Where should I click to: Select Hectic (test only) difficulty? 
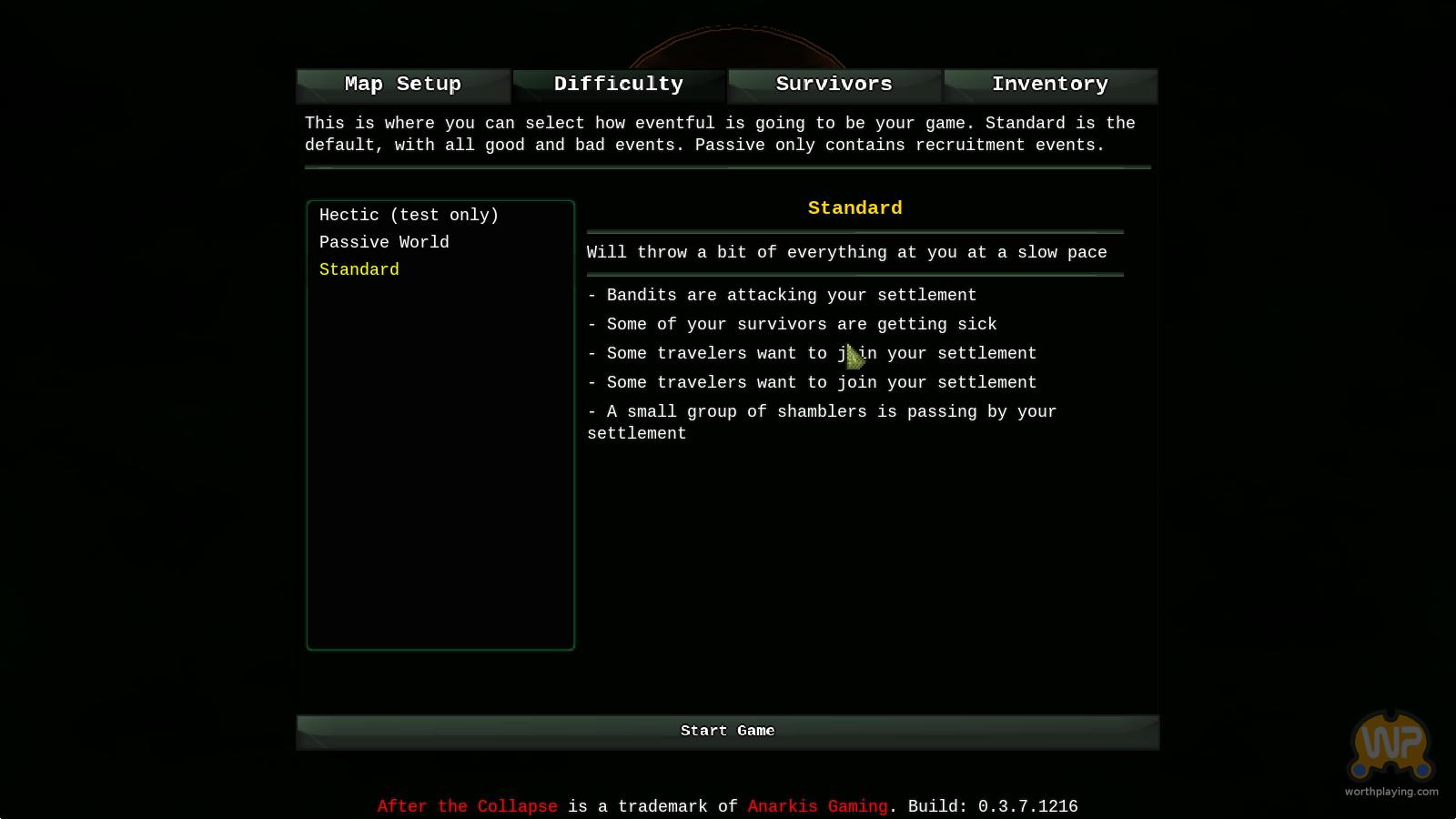coord(409,216)
